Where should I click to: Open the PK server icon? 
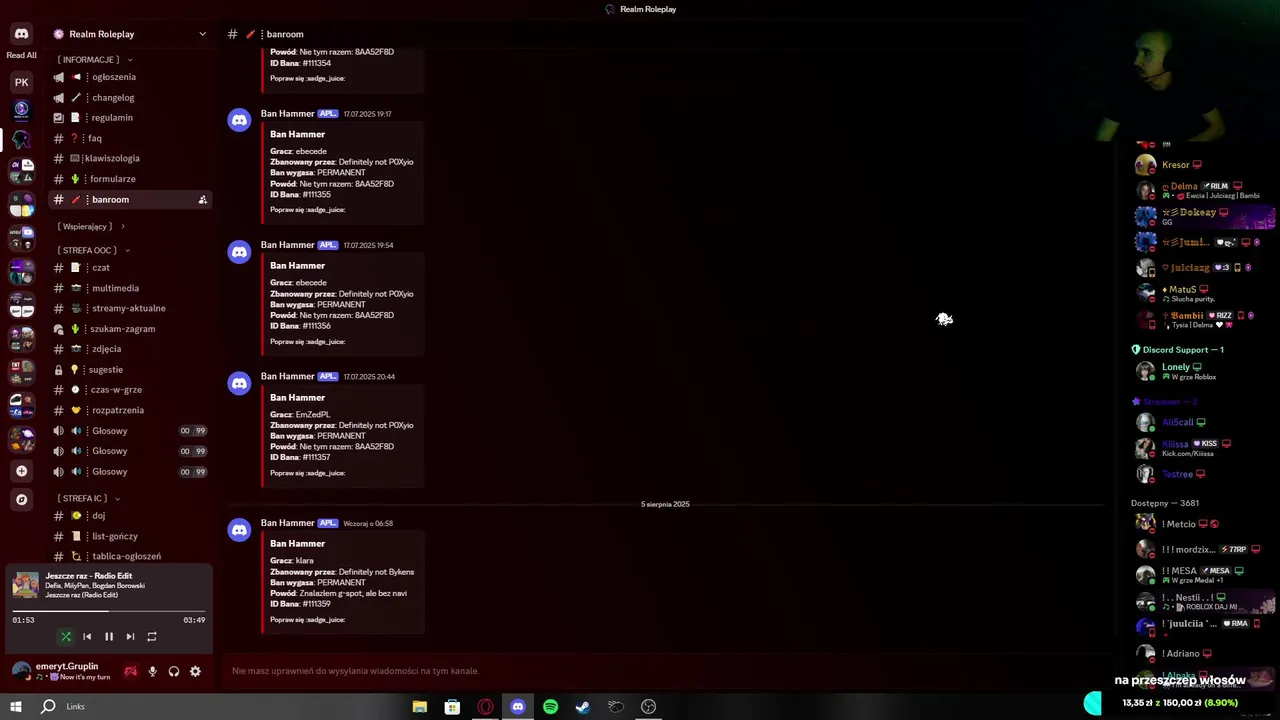pos(21,82)
